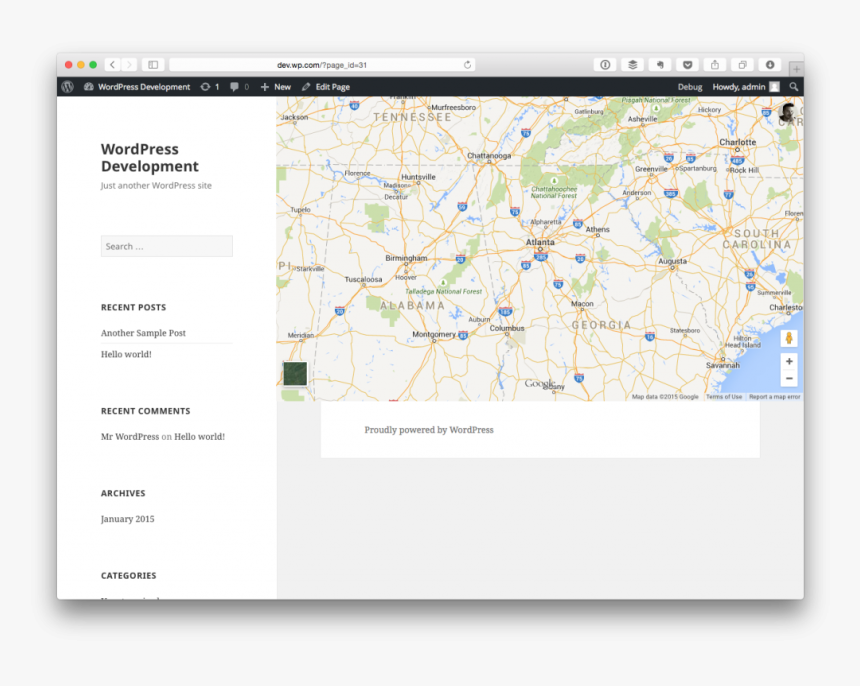Image resolution: width=860 pixels, height=686 pixels.
Task: Open the Safari downloads button
Action: (x=770, y=65)
